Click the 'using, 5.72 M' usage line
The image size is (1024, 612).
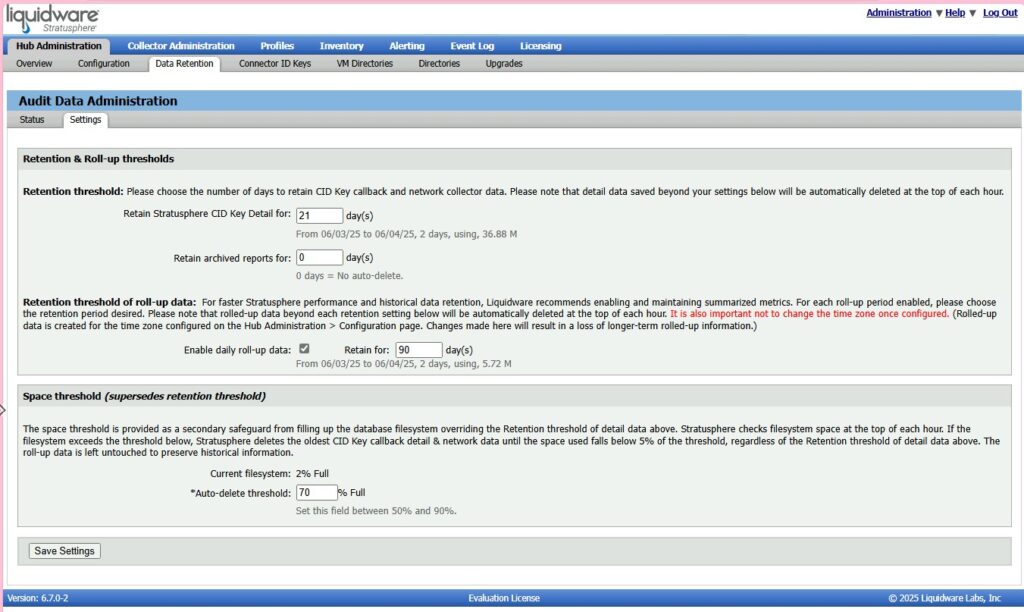click(x=404, y=364)
